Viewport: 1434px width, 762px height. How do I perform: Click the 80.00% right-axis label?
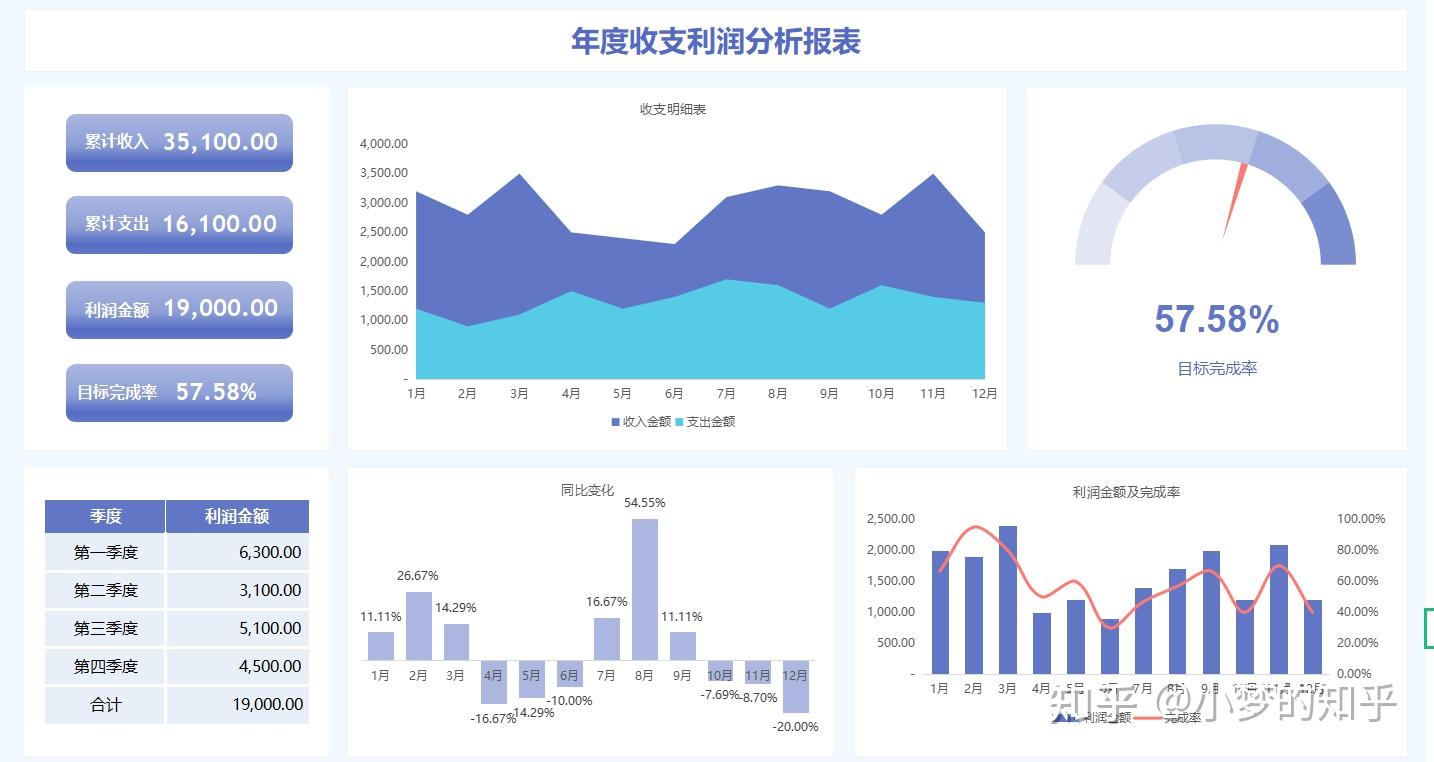coord(1357,549)
